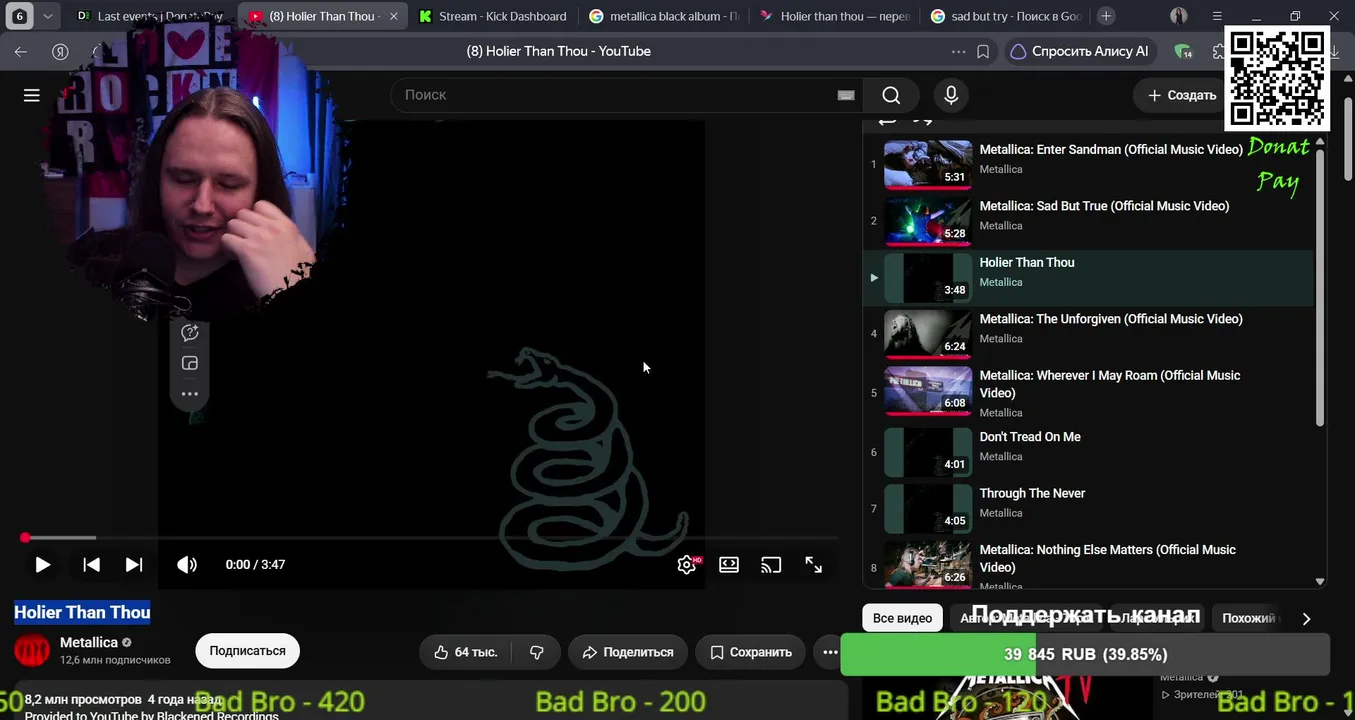1355x720 pixels.
Task: Open the on-screen keyboard in search box
Action: tap(846, 95)
